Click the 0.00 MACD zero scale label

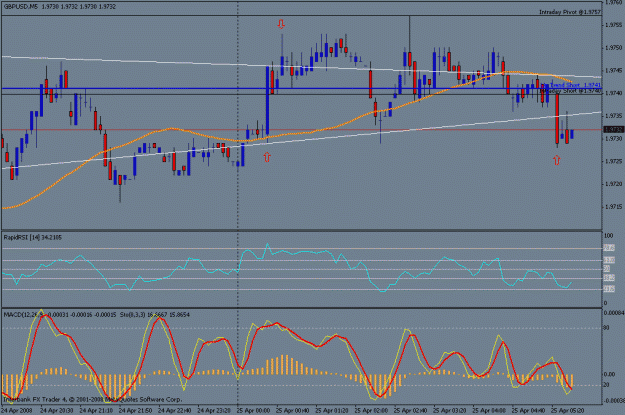point(609,374)
